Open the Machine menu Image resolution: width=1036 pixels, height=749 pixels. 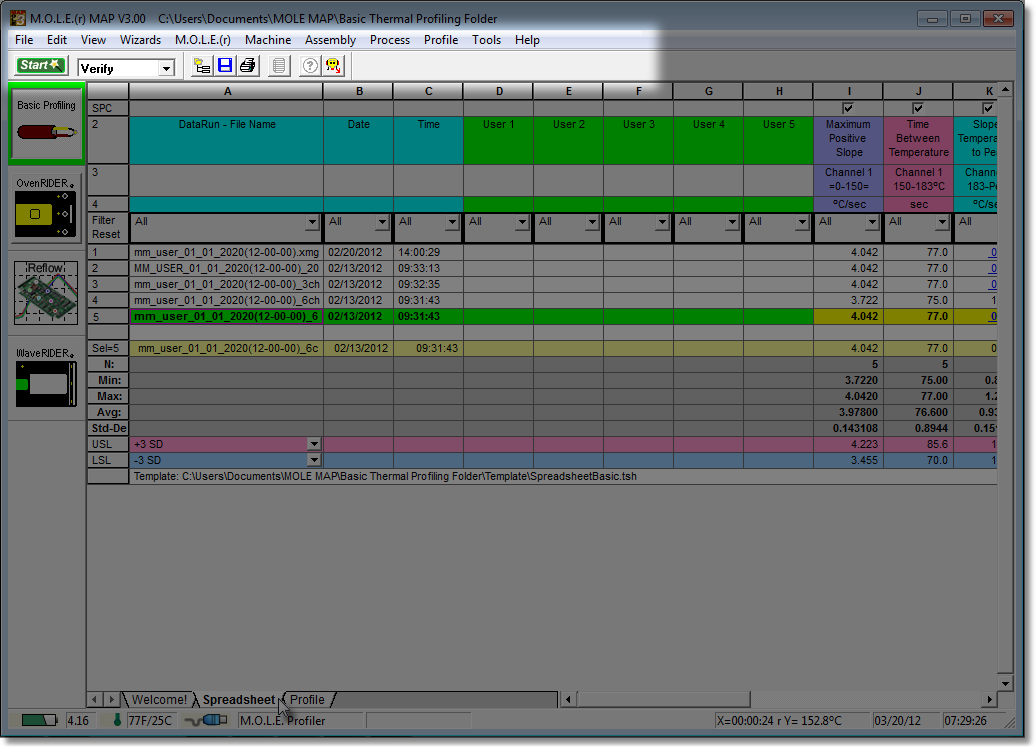pyautogui.click(x=268, y=40)
